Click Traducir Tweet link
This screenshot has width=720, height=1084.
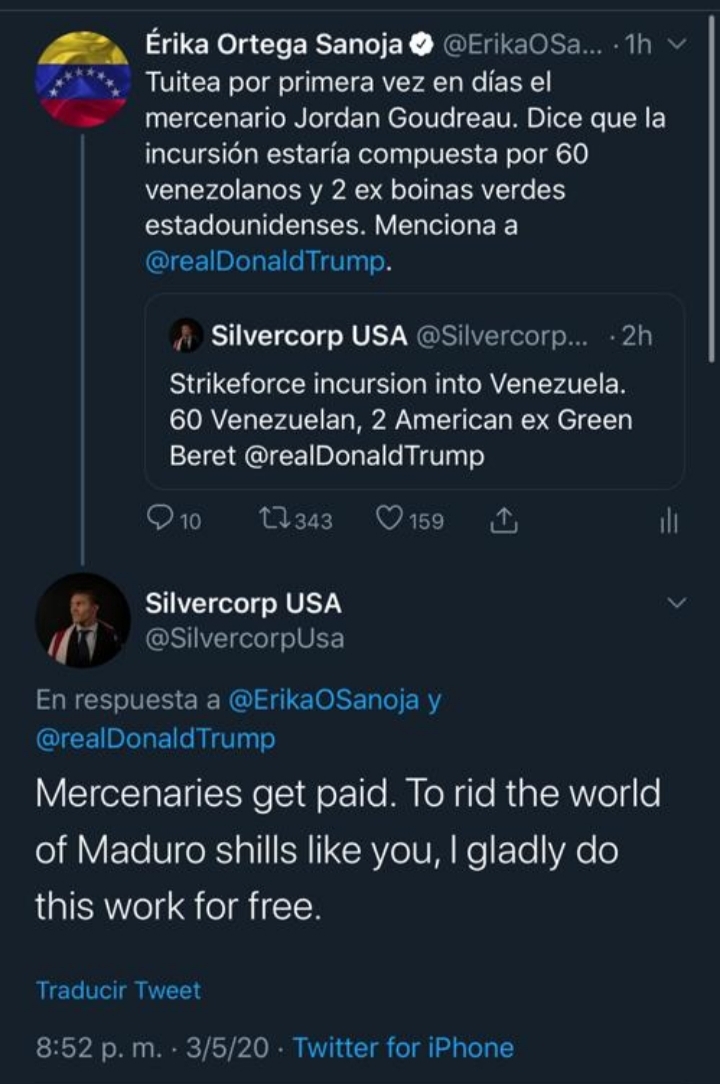(118, 990)
